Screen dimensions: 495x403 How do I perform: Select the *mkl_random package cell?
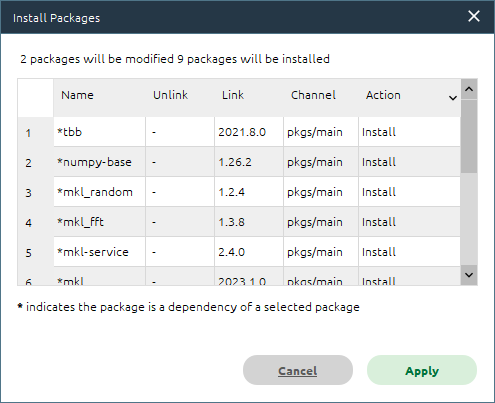click(99, 192)
